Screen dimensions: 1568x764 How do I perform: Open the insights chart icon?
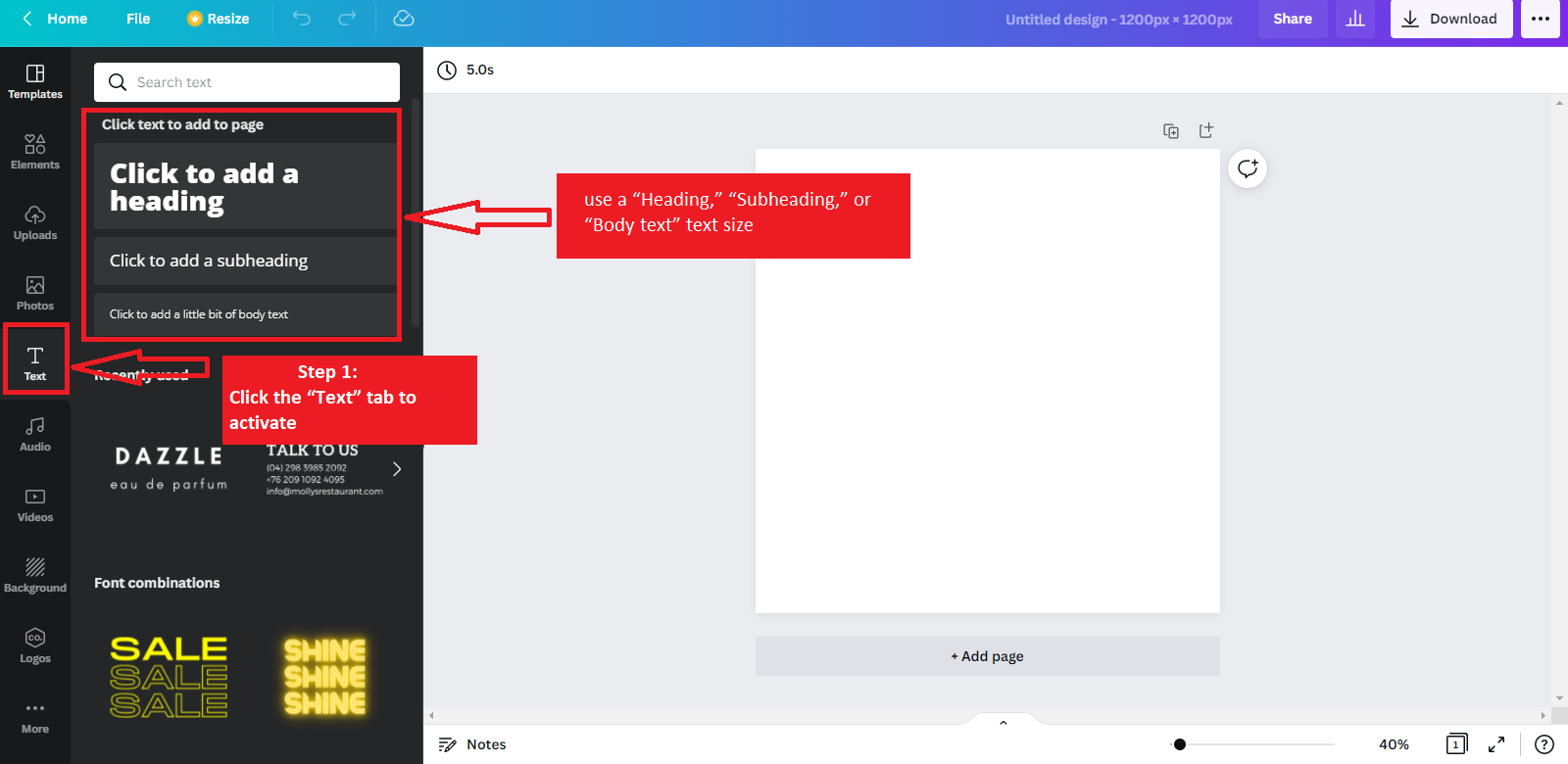[1355, 19]
